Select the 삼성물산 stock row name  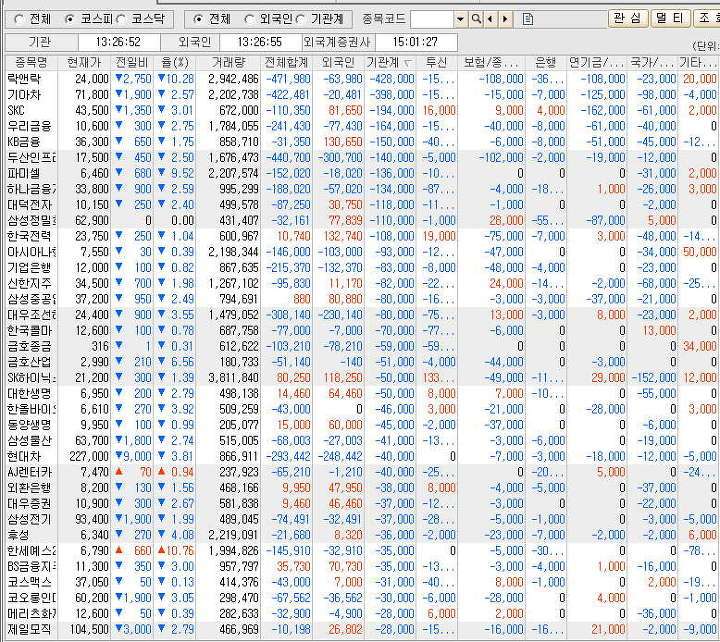[29, 441]
